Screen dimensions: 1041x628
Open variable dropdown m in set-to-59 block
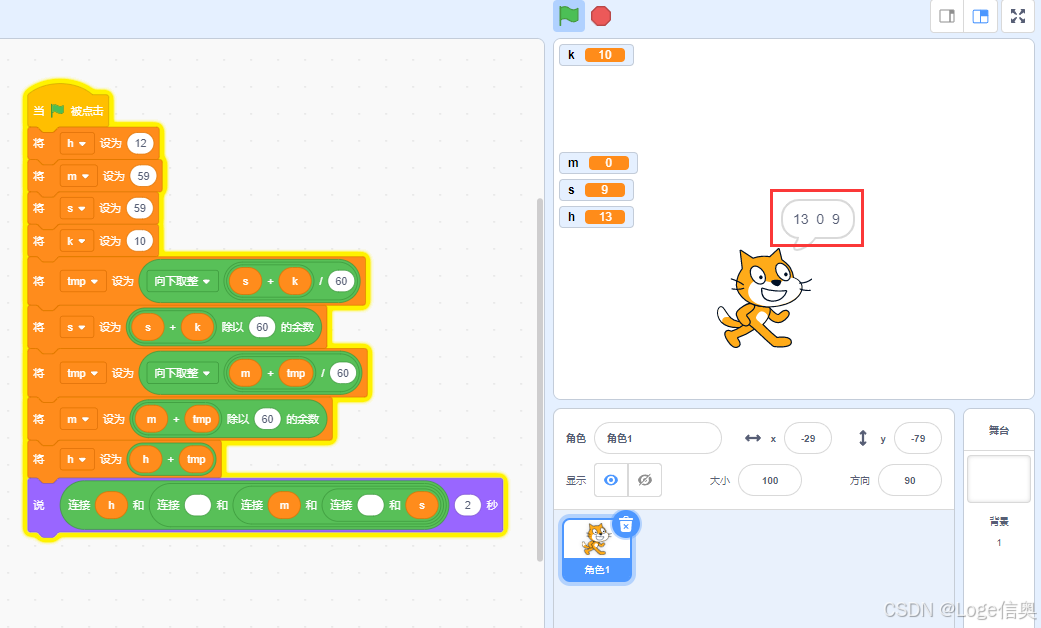pos(78,176)
